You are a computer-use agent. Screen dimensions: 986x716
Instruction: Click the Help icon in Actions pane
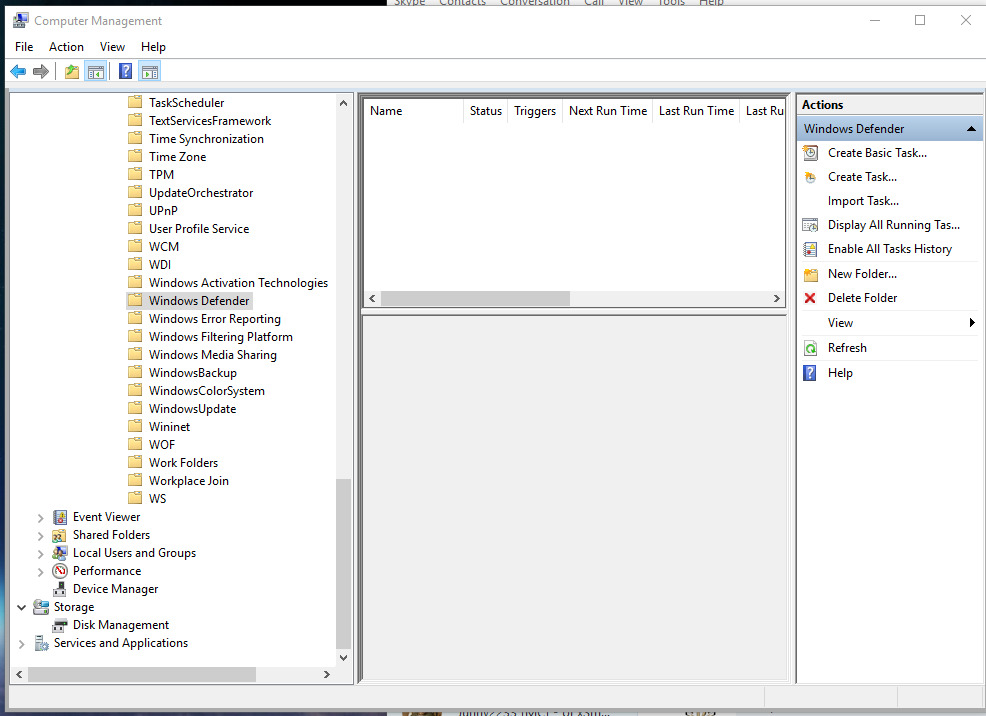811,373
